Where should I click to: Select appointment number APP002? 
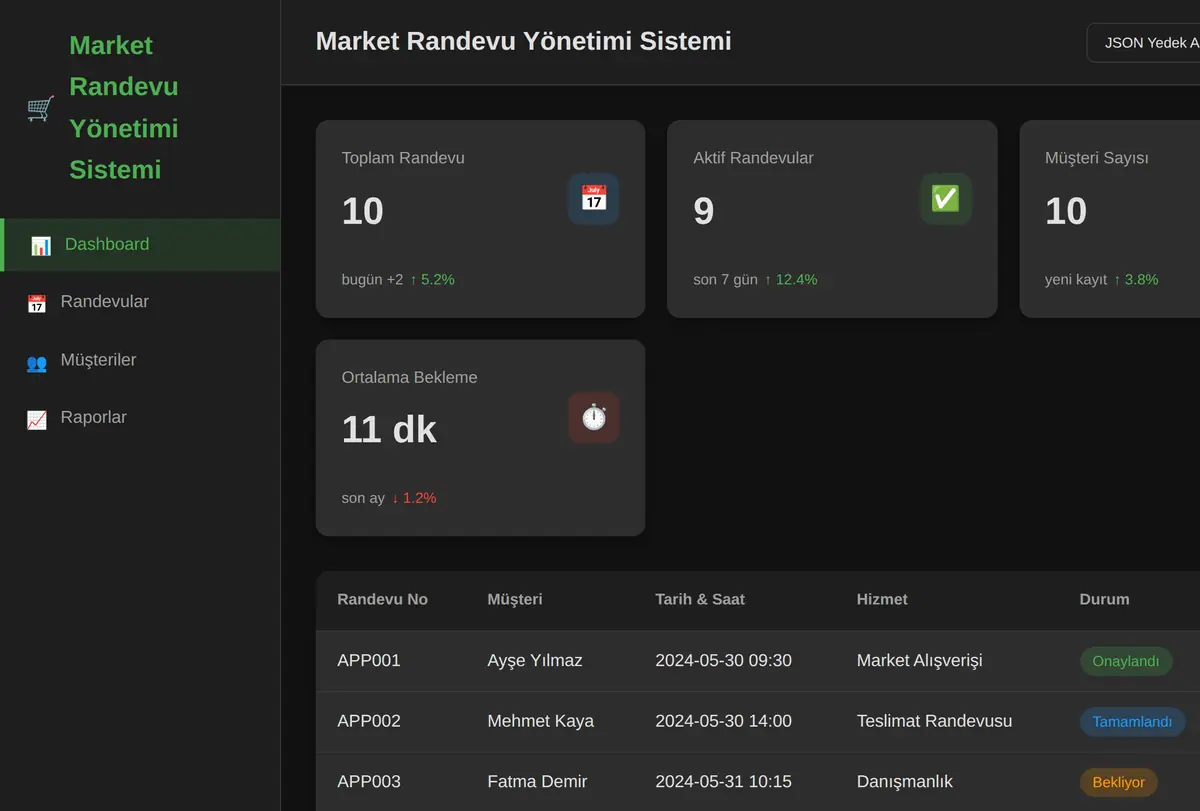click(x=369, y=721)
